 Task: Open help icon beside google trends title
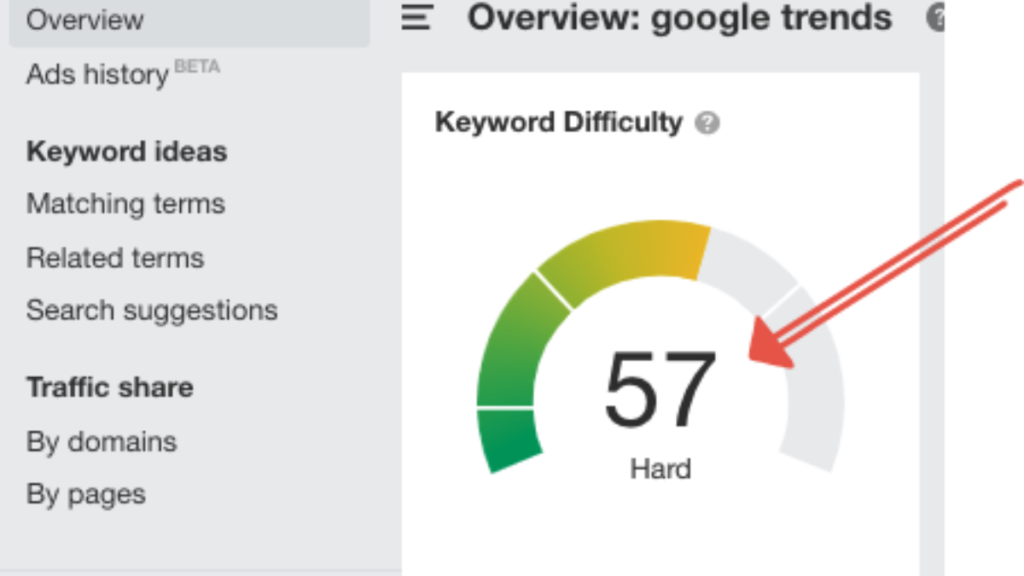pos(936,18)
